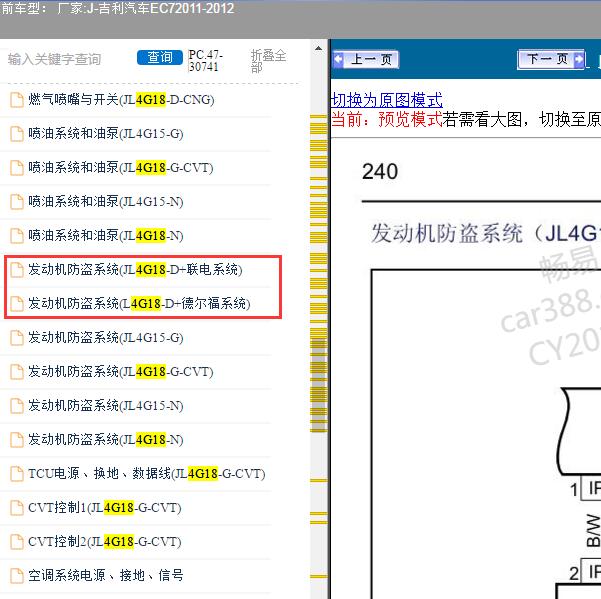The width and height of the screenshot is (601, 599).
Task: Open 发动机防盗系统(JL4G15-N) entry
Action: tap(106, 405)
